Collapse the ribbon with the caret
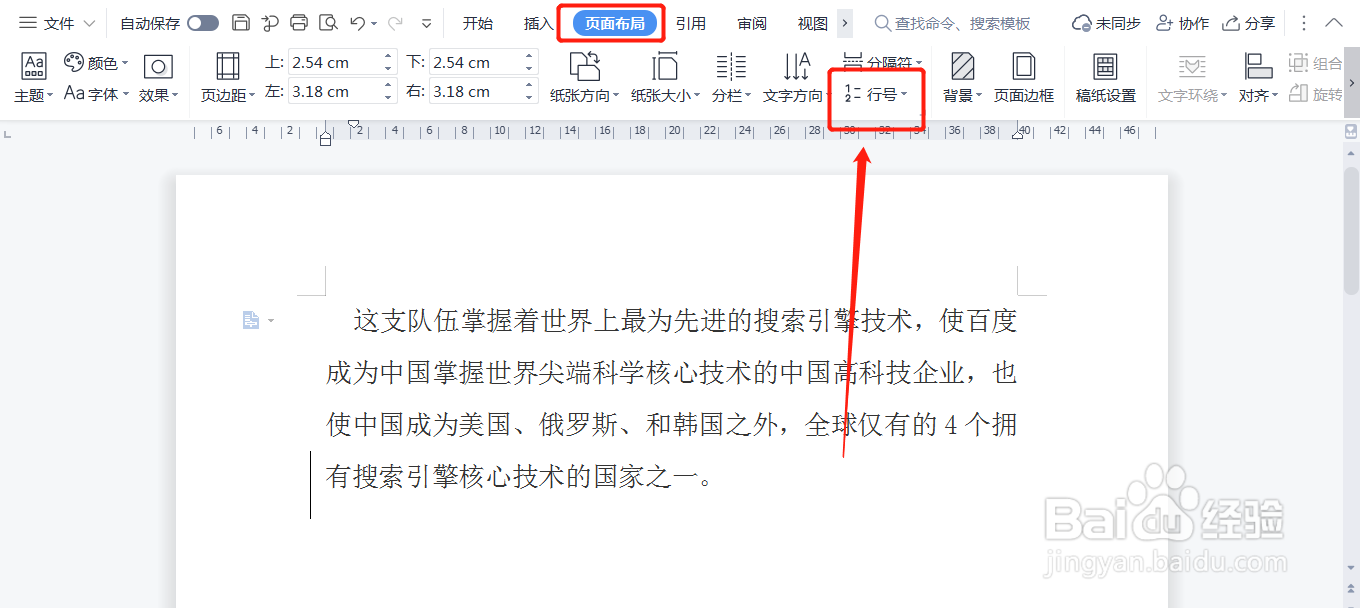The height and width of the screenshot is (608, 1360). click(x=1333, y=23)
